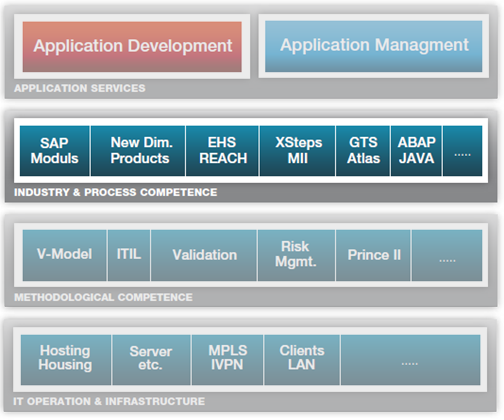Open the EHS REACH tile
The width and height of the screenshot is (504, 420).
click(222, 151)
